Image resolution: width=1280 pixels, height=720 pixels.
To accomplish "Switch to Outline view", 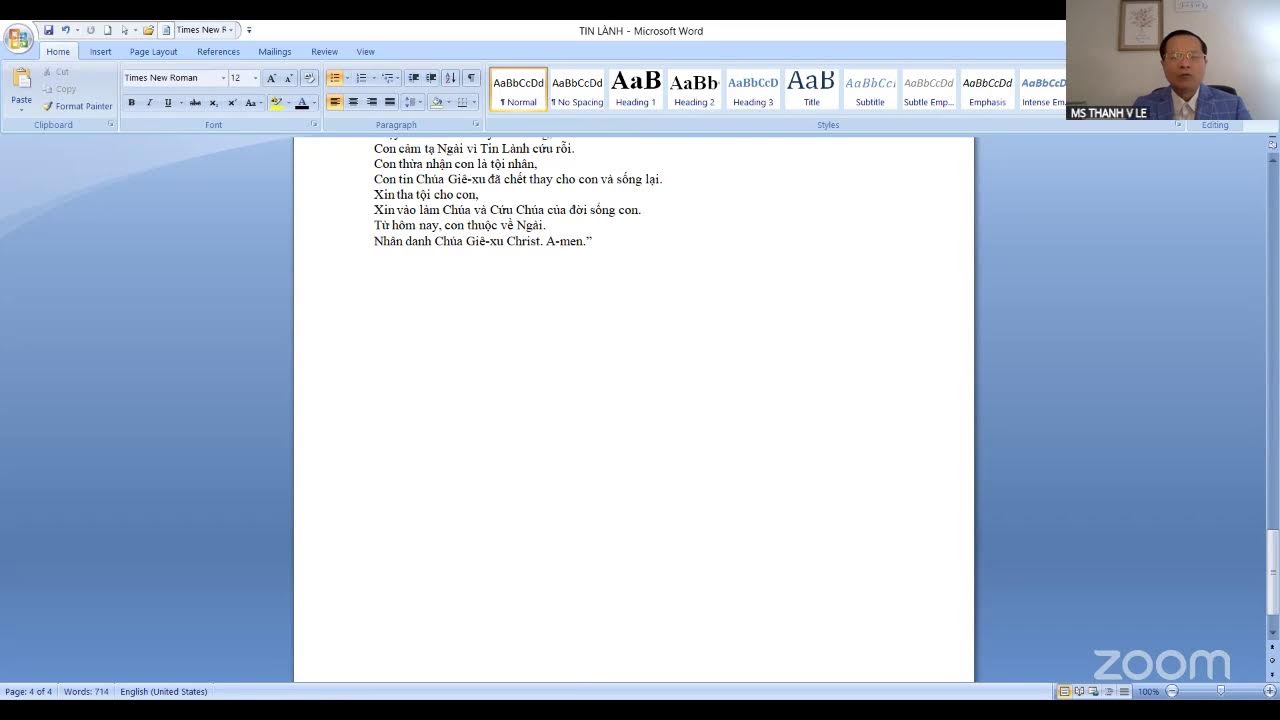I will 1109,691.
